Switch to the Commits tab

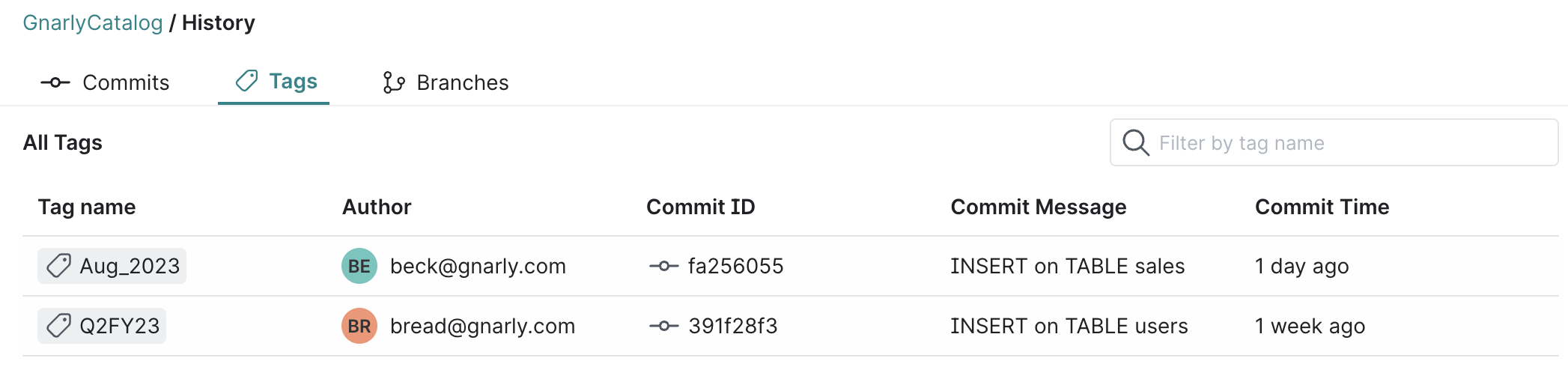pos(126,82)
